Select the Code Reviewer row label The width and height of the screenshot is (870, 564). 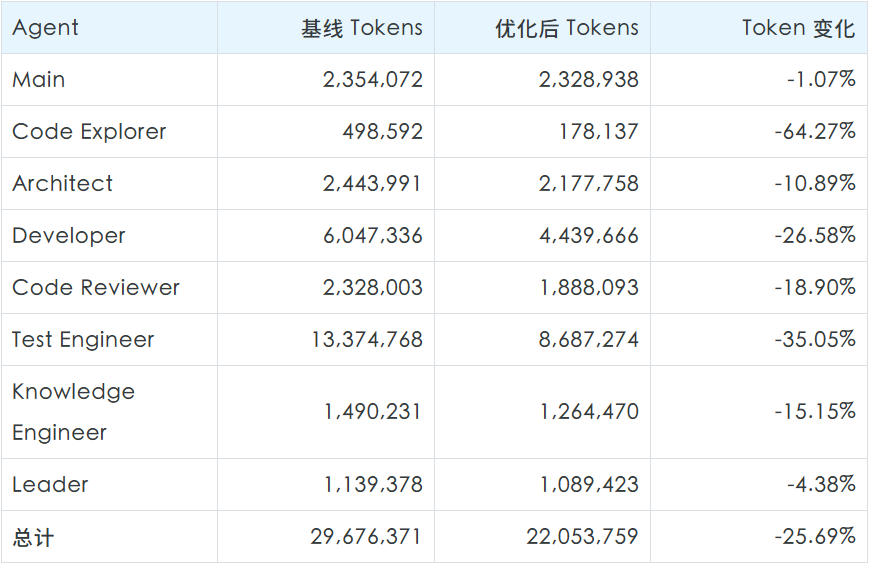[96, 288]
